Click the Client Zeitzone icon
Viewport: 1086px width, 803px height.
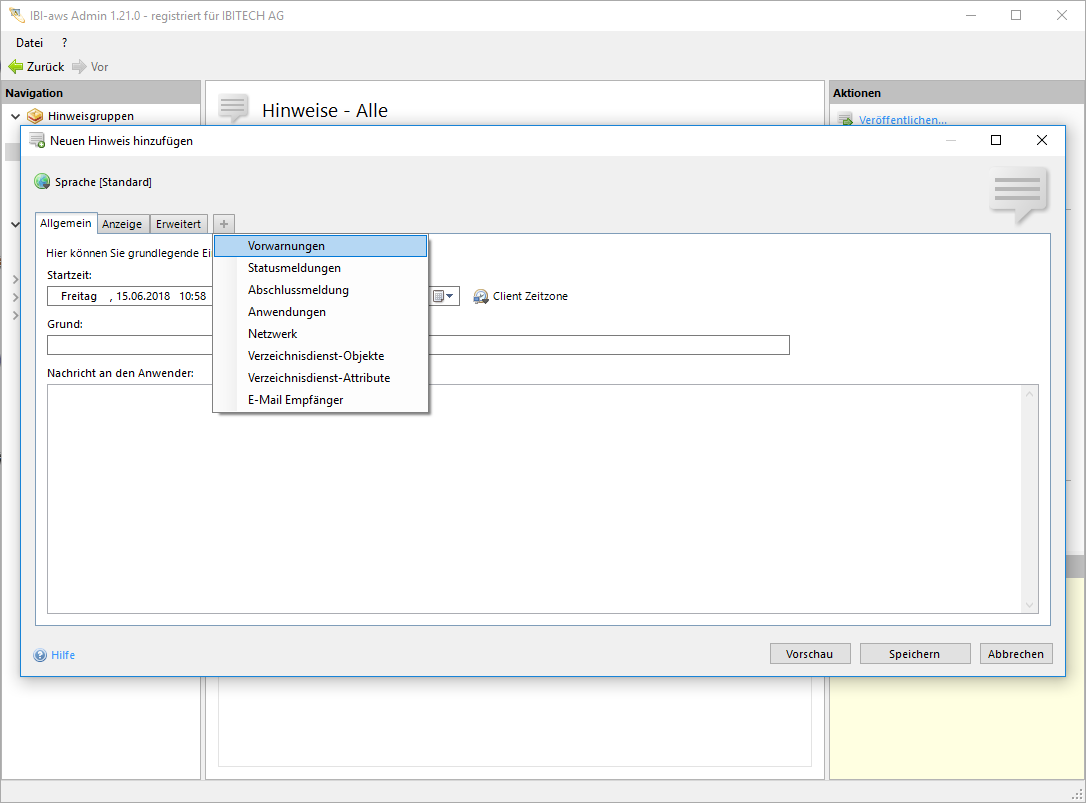coord(481,297)
